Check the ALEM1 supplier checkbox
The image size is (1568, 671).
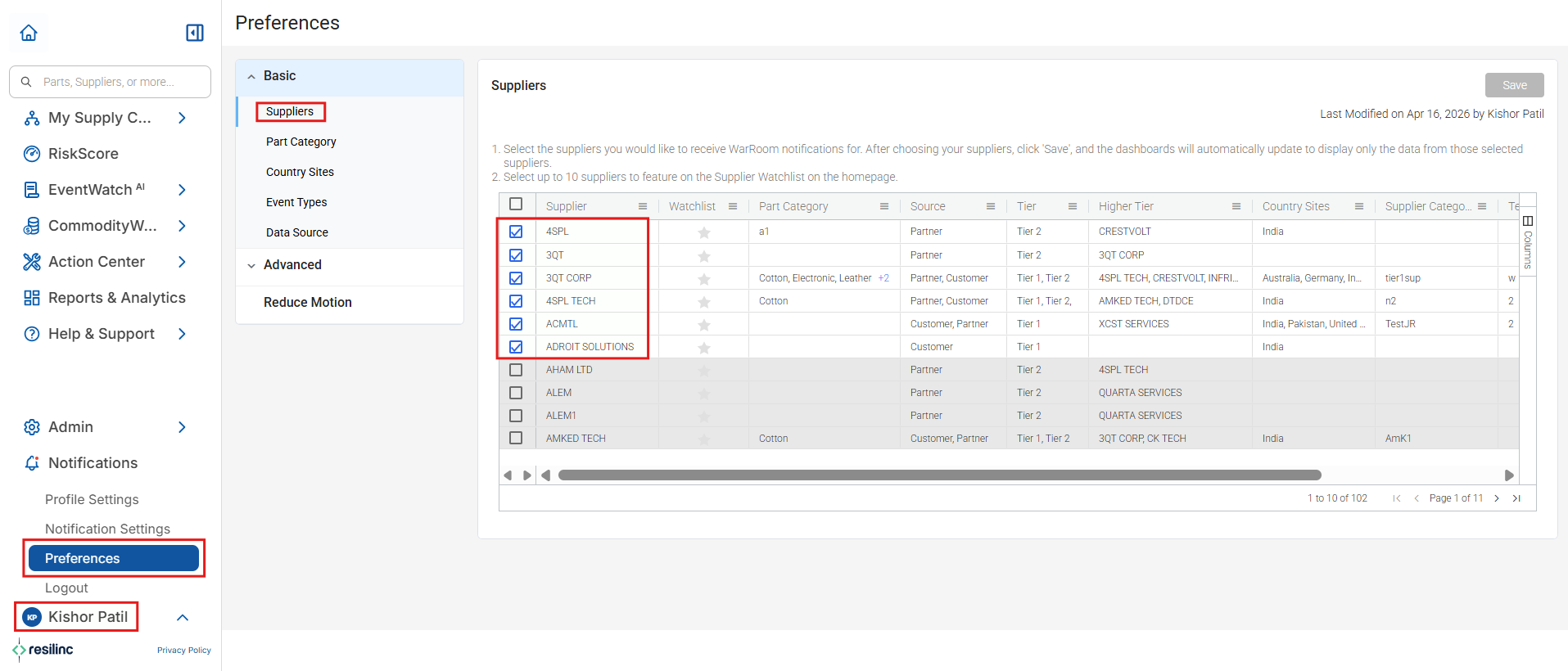coord(516,416)
